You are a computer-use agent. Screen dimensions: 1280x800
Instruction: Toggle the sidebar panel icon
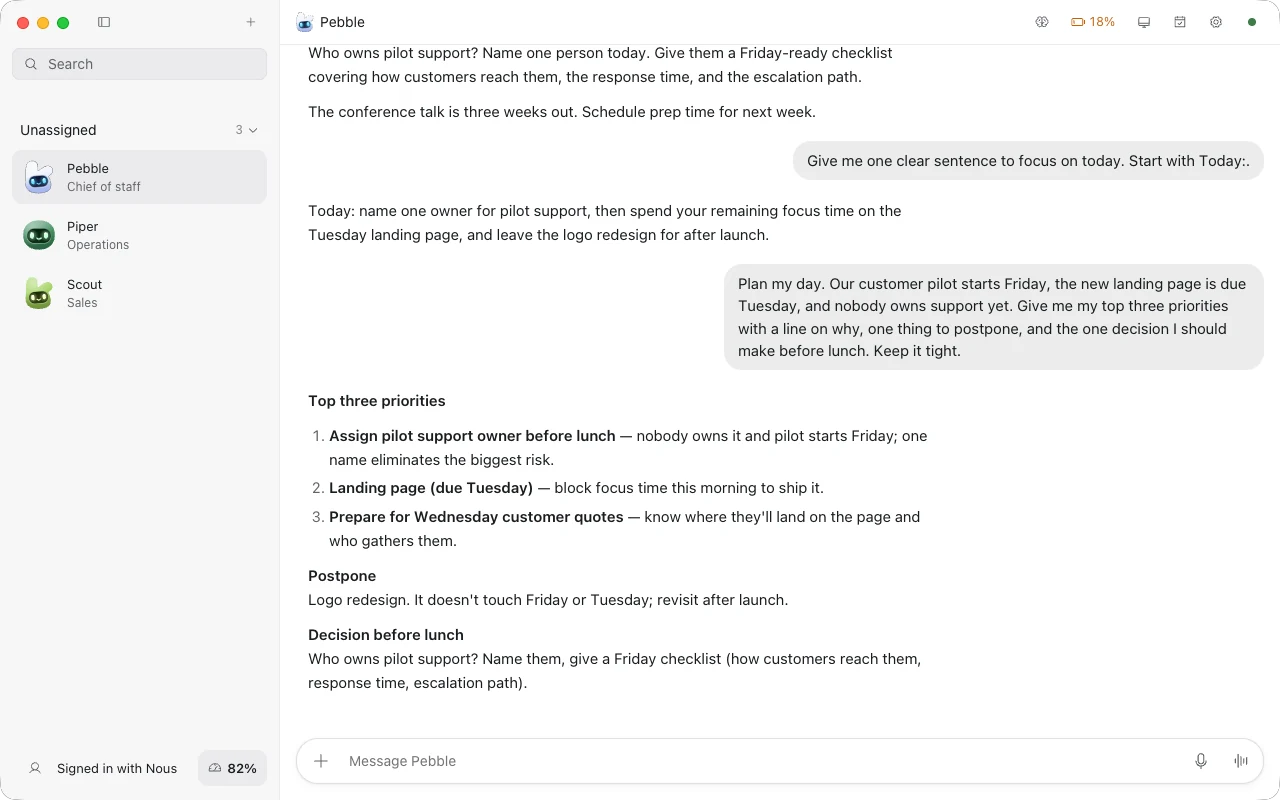tap(104, 22)
